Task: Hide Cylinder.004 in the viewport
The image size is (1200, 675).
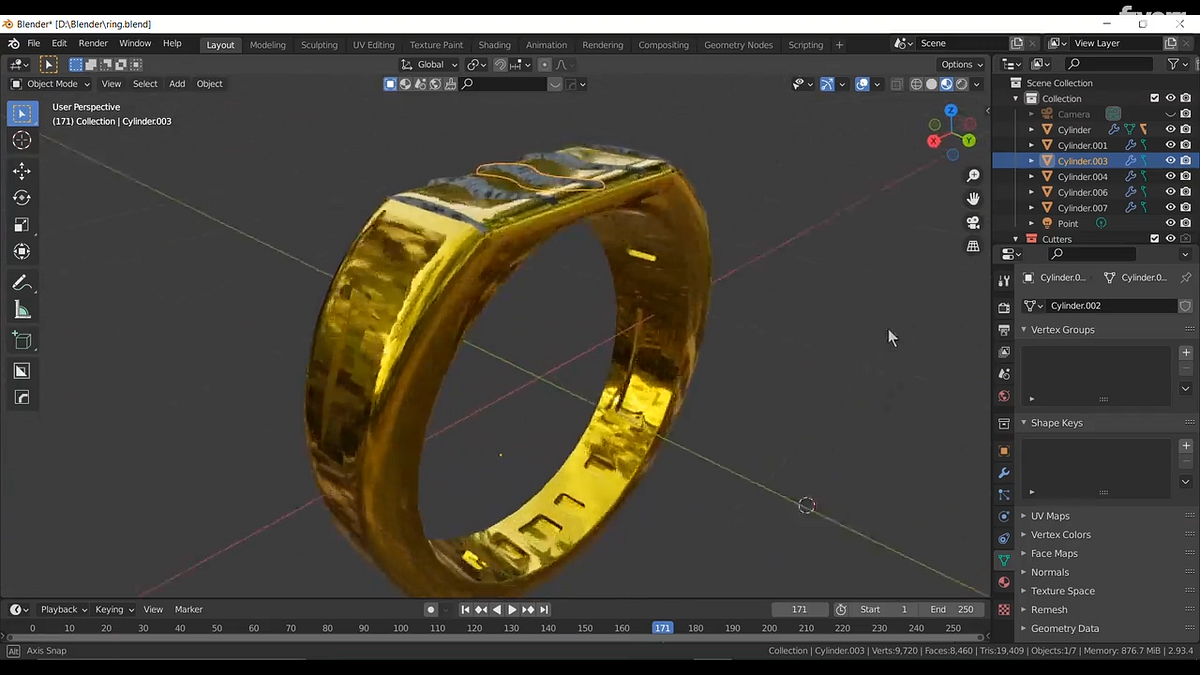Action: coord(1170,176)
